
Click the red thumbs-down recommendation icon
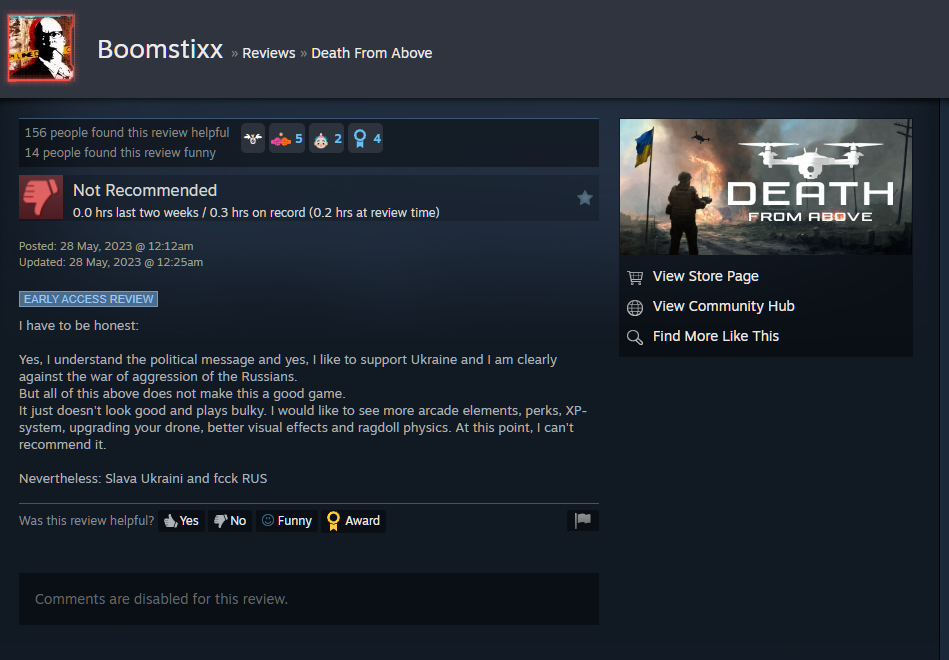pos(41,197)
